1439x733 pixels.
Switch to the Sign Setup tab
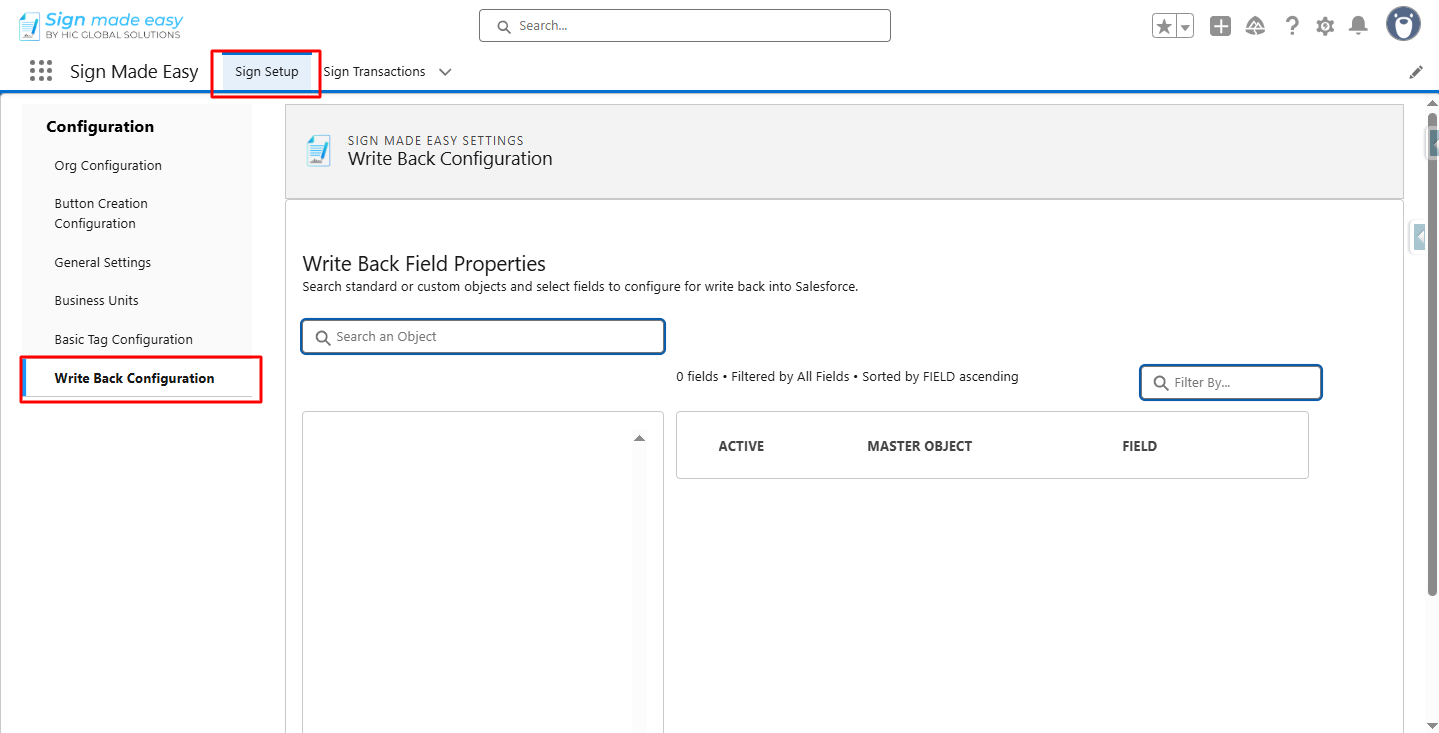(x=266, y=72)
